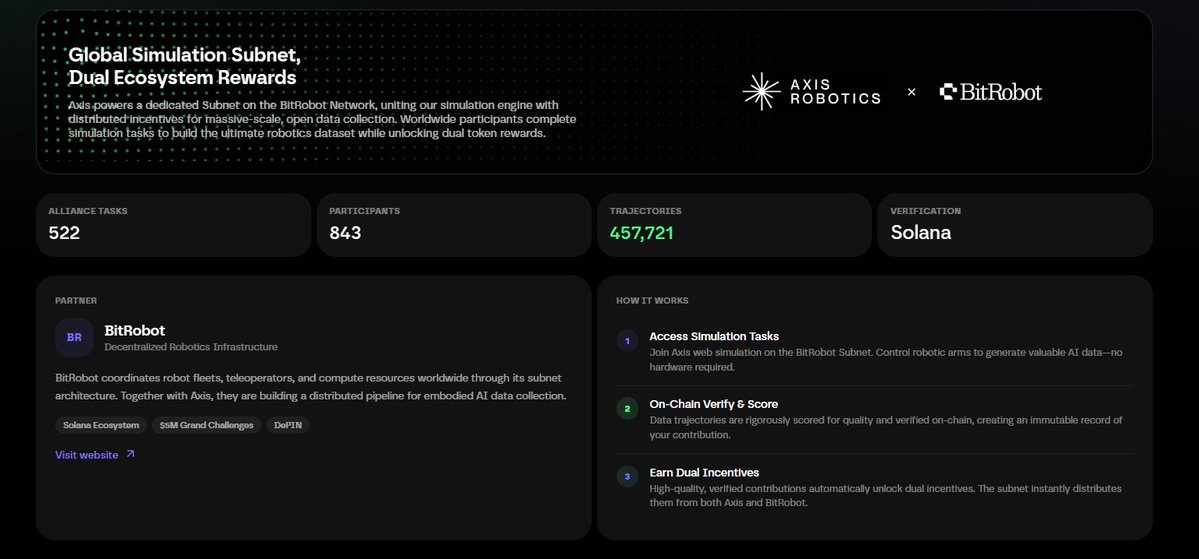The width and height of the screenshot is (1199, 559).
Task: Click the Global Simulation Subnet heading
Action: [184, 66]
